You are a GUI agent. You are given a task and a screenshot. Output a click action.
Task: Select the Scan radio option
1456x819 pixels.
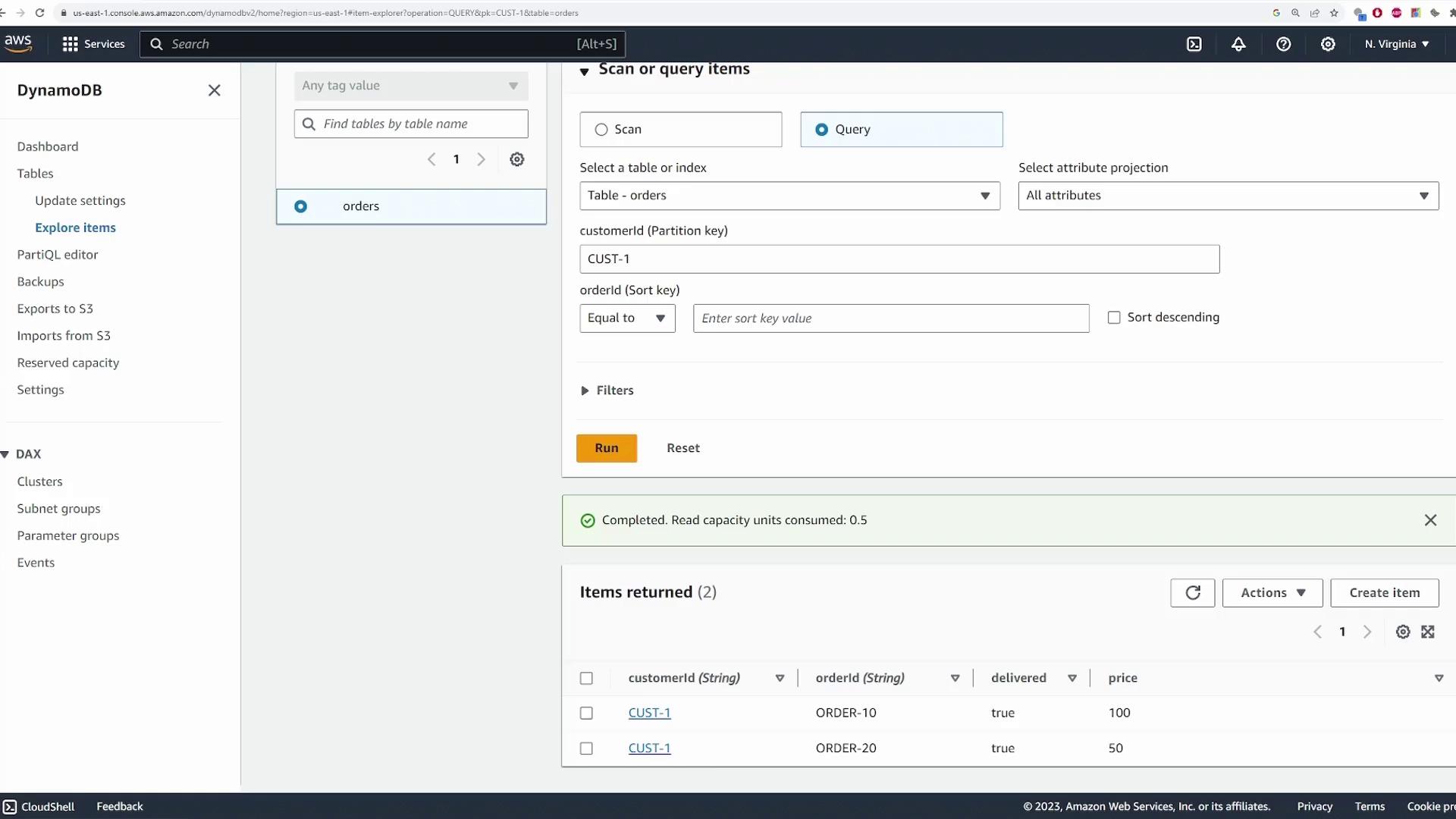click(x=601, y=130)
